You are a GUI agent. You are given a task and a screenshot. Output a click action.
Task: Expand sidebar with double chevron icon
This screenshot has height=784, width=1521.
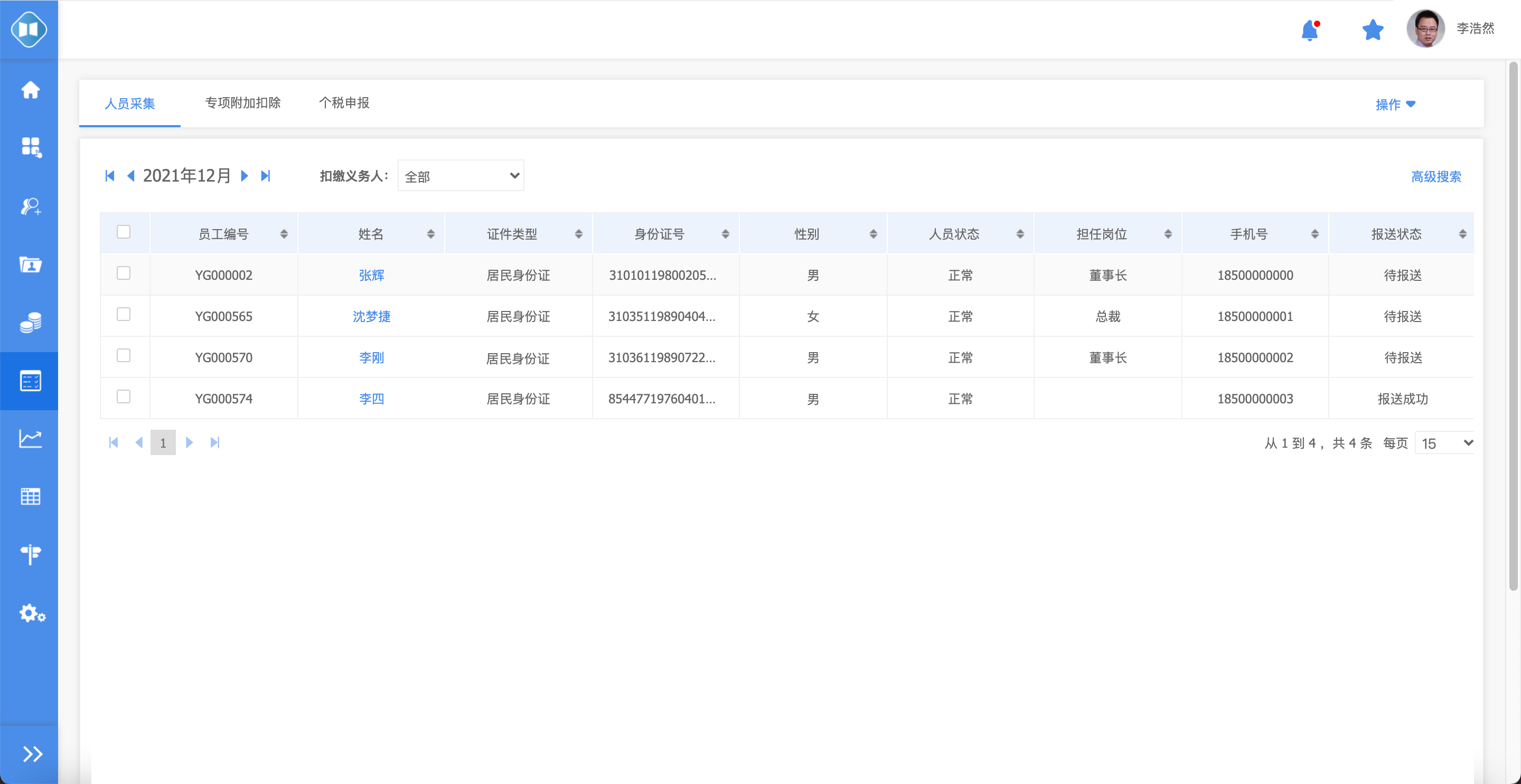tap(32, 754)
